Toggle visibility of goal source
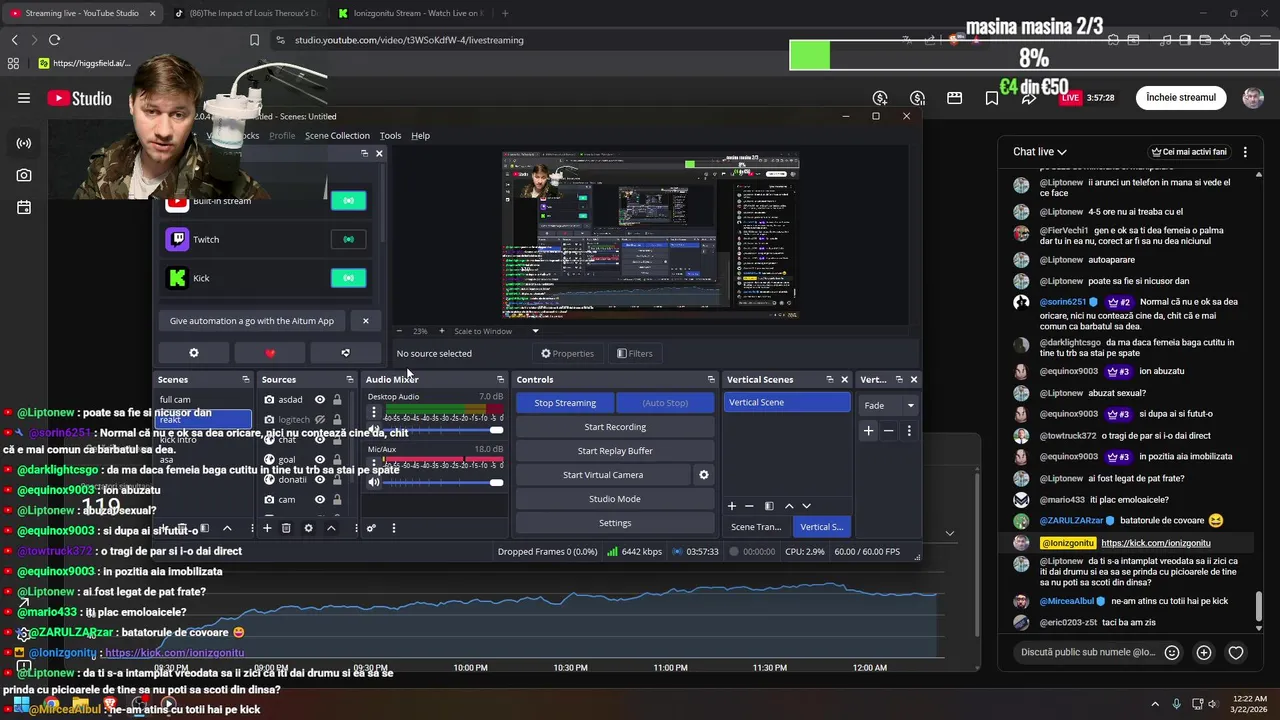Viewport: 1280px width, 720px height. pyautogui.click(x=320, y=459)
